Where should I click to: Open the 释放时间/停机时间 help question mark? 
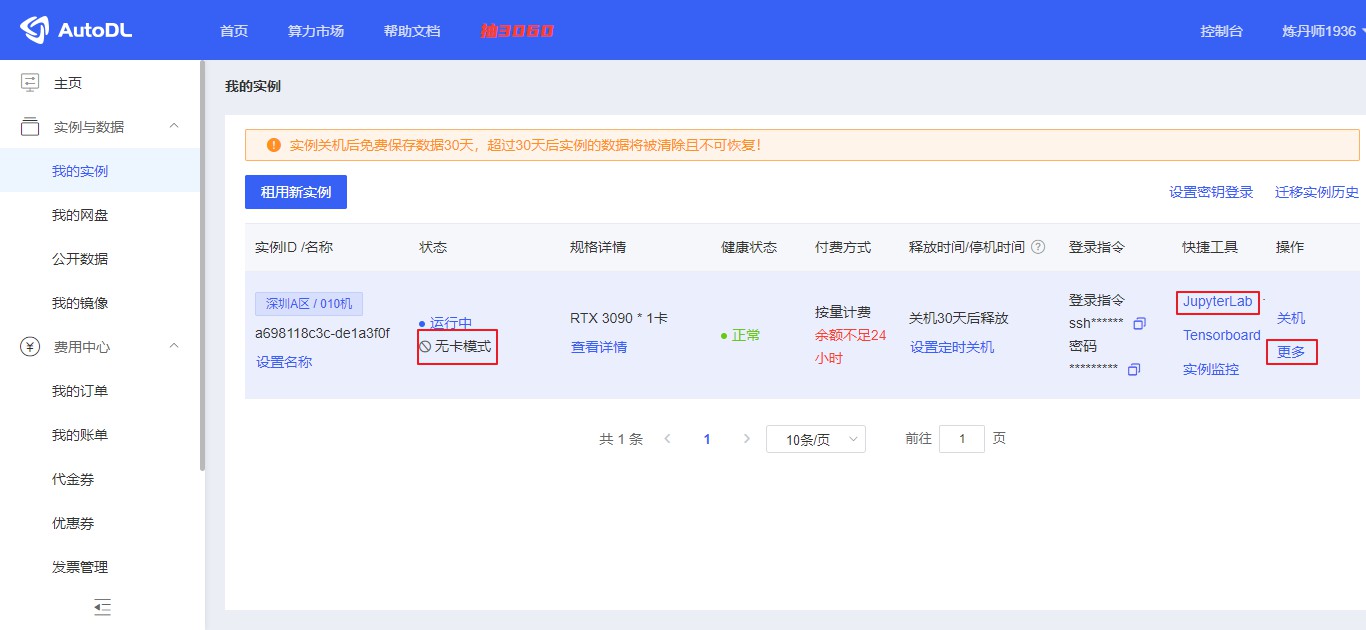pyautogui.click(x=1037, y=246)
